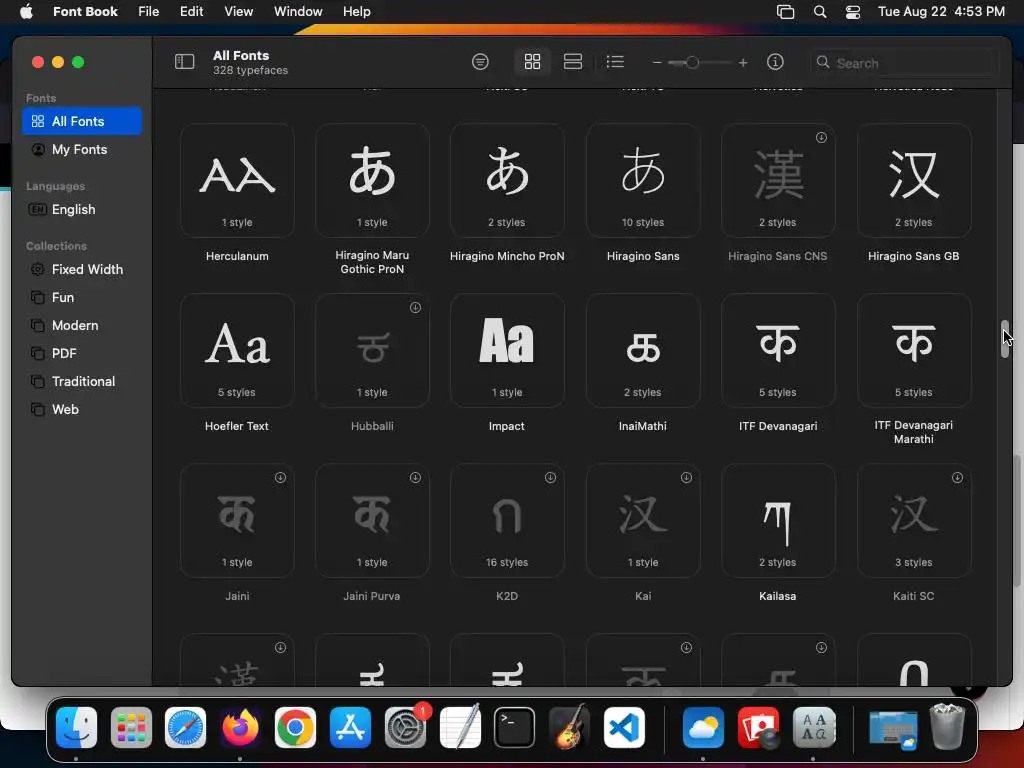The image size is (1024, 768).
Task: Decrease preview size with minus button
Action: point(657,63)
